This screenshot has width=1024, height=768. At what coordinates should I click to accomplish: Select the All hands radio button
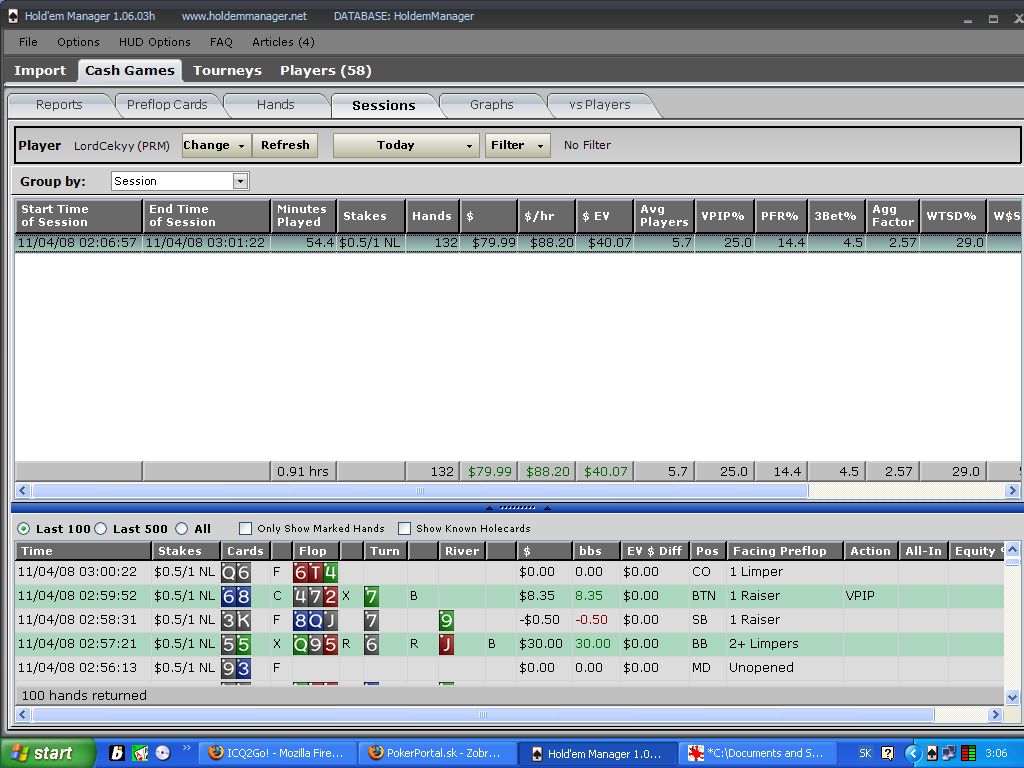click(x=182, y=528)
